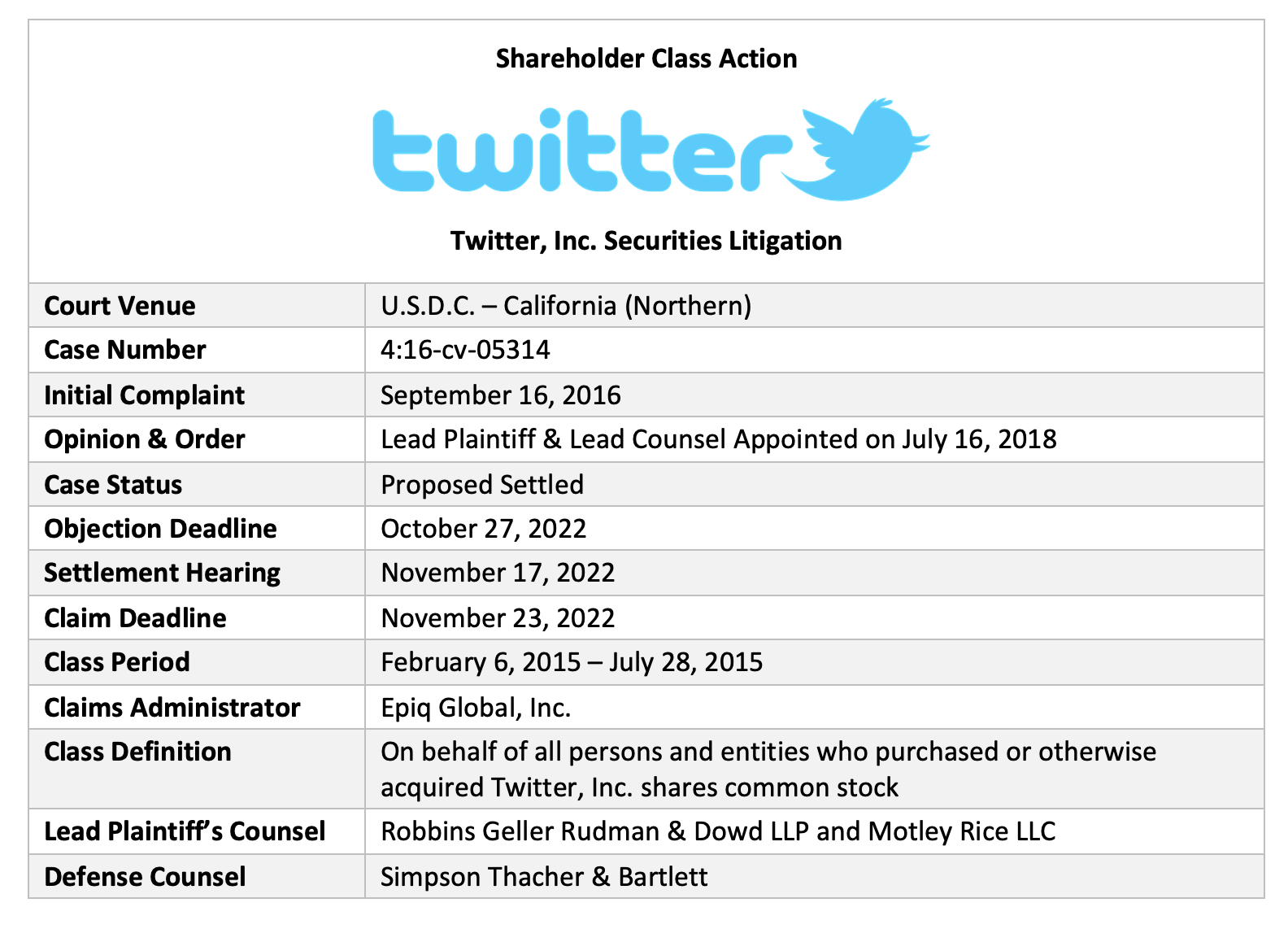Select the Proposed Settled status value
This screenshot has width=1288, height=929.
tap(482, 485)
